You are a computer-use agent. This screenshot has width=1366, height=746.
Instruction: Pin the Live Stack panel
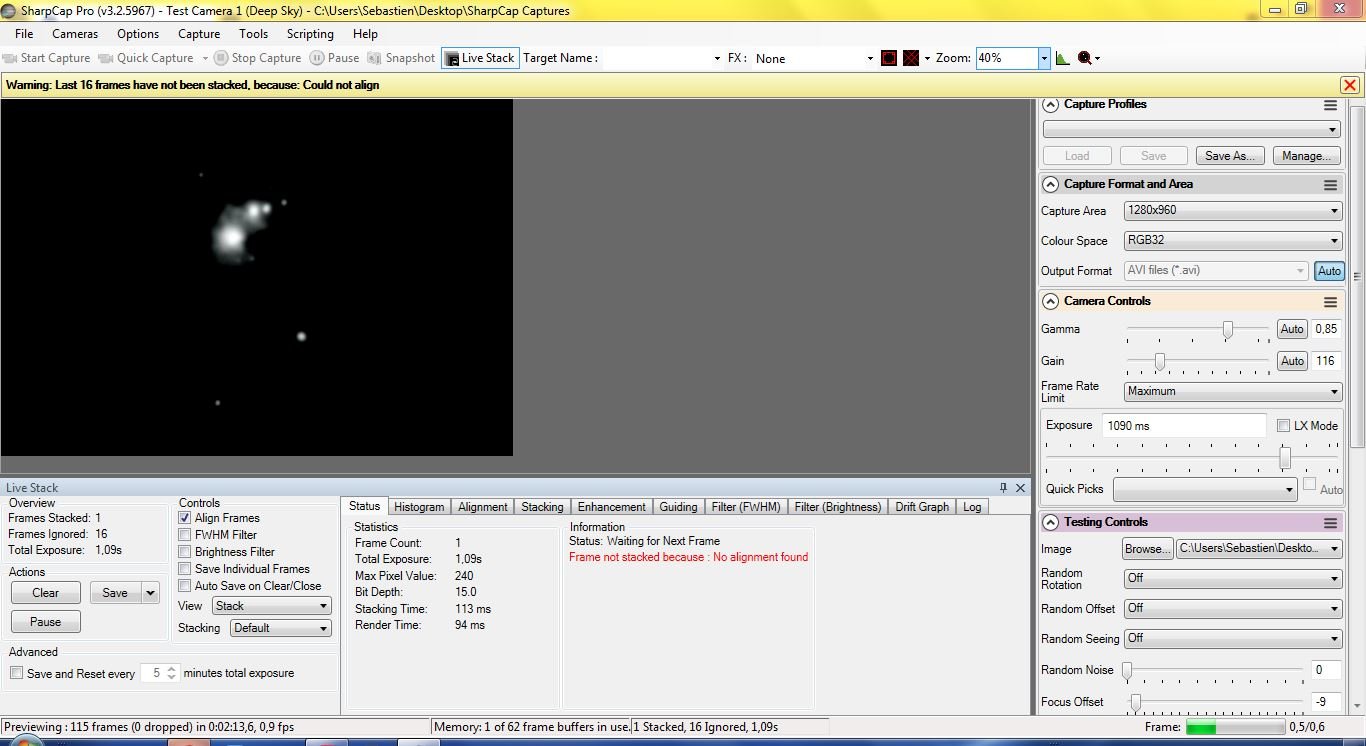click(x=1003, y=488)
